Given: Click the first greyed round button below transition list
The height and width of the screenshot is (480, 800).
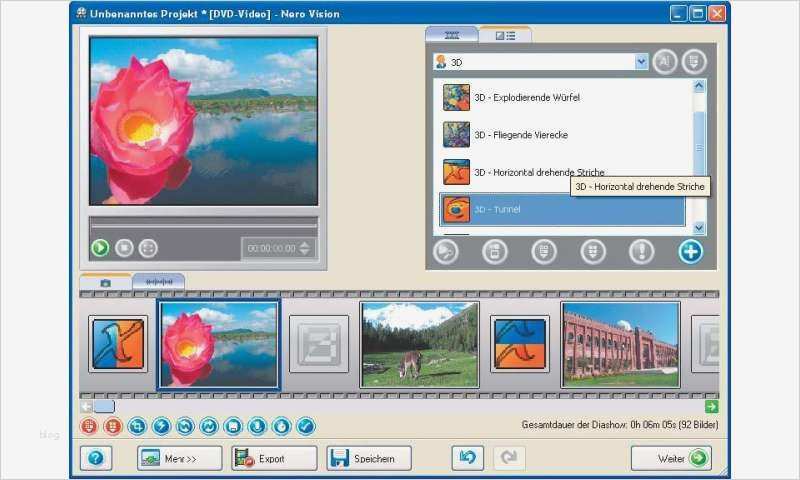Looking at the screenshot, I should pyautogui.click(x=446, y=251).
